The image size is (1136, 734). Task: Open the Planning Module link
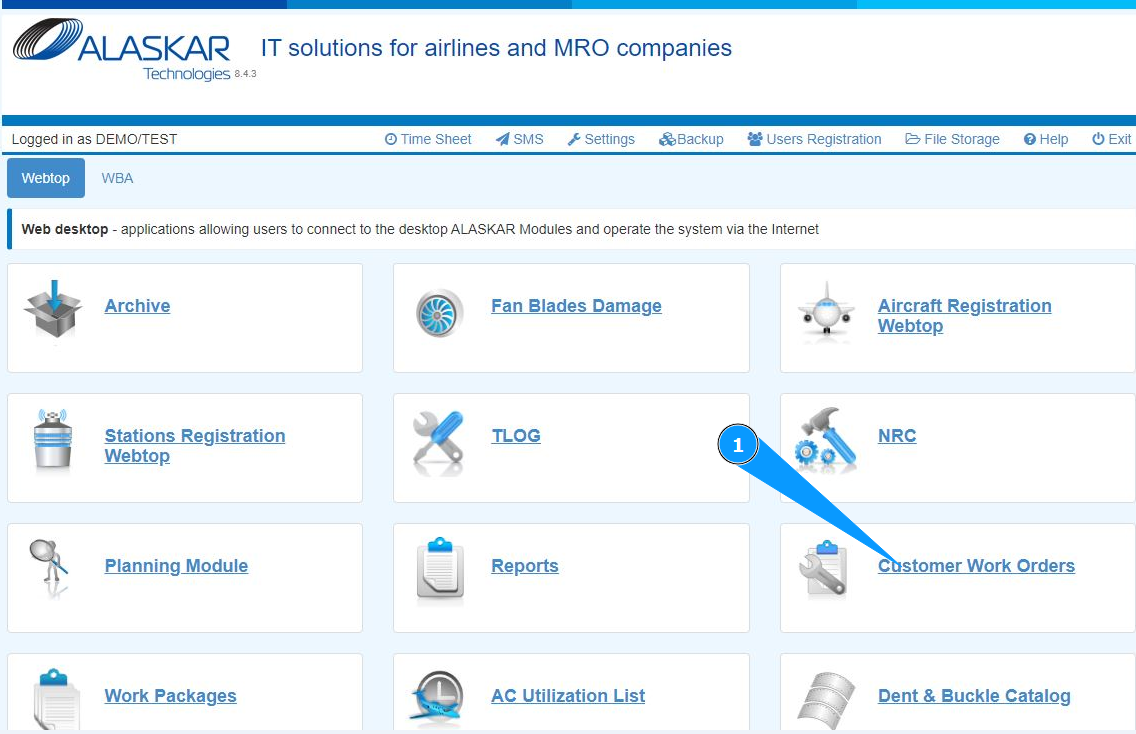(176, 566)
